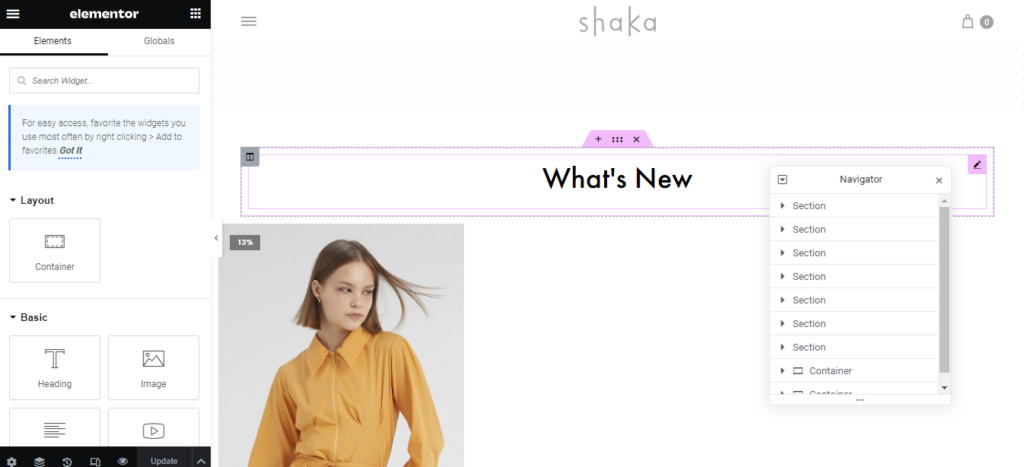
Task: Dismiss tip with the Got It link
Action: [71, 150]
